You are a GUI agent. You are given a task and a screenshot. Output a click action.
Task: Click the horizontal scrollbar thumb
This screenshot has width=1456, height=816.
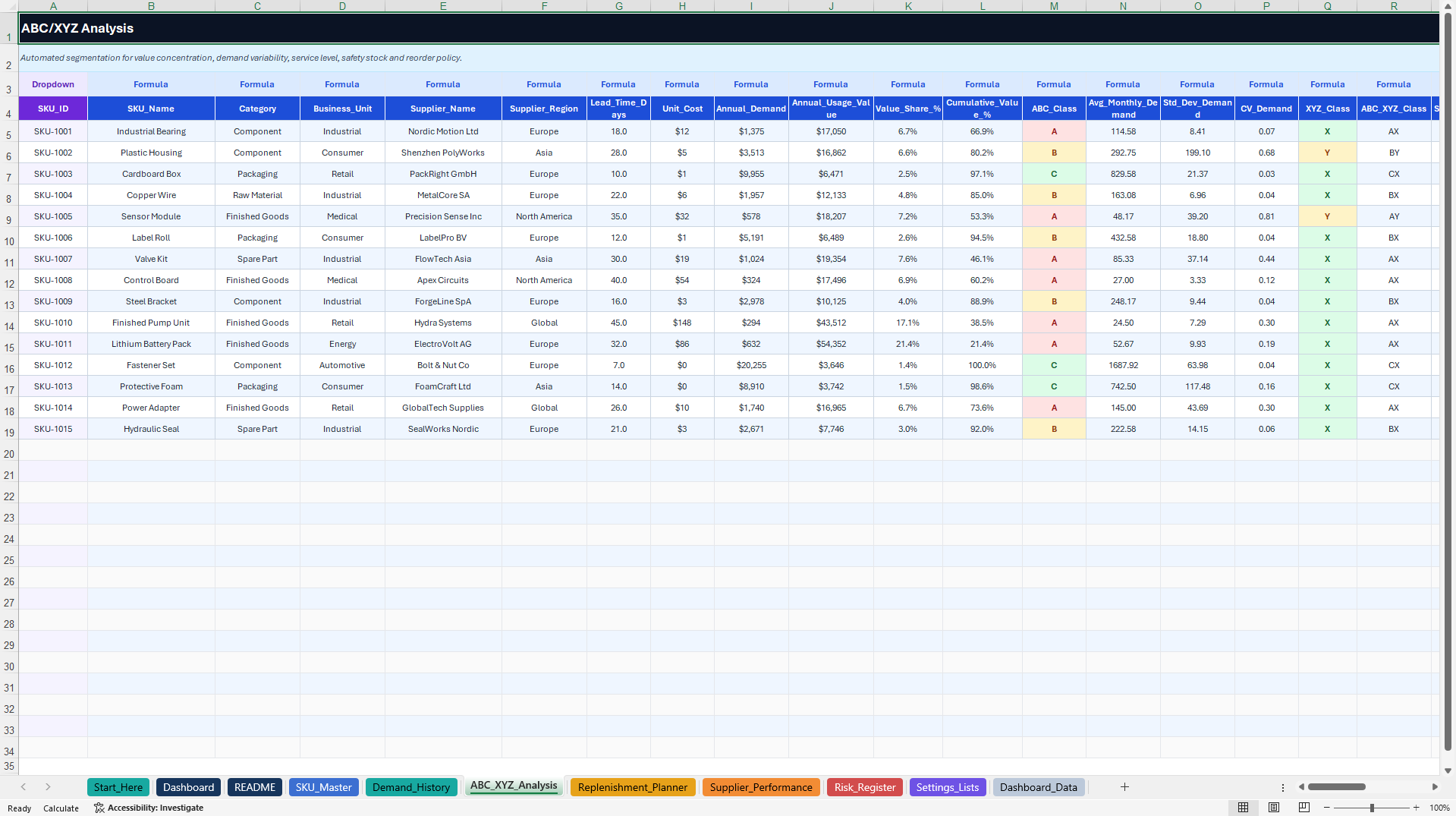(x=1337, y=787)
